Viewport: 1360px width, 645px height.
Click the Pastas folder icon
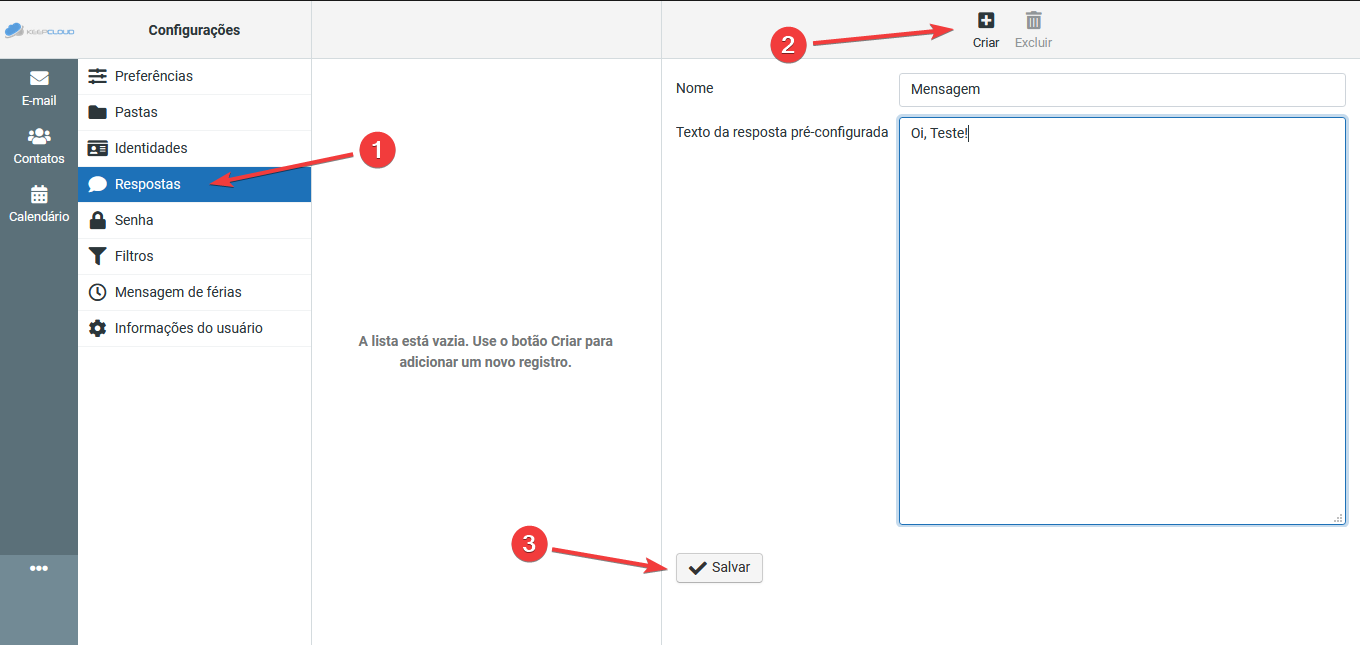click(x=97, y=112)
